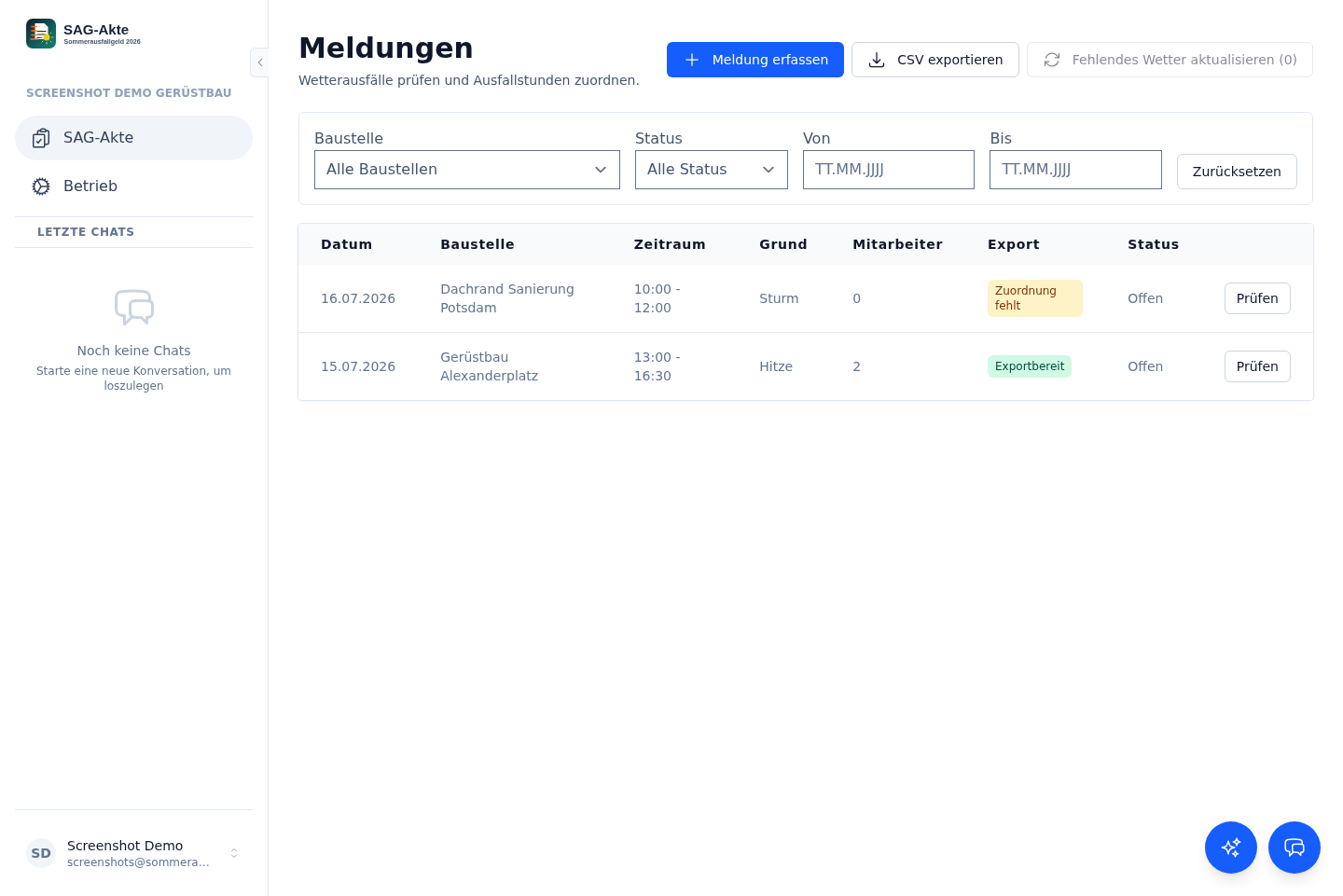This screenshot has width=1343, height=896.
Task: Click the download icon in CSV exportieren
Action: click(x=877, y=60)
